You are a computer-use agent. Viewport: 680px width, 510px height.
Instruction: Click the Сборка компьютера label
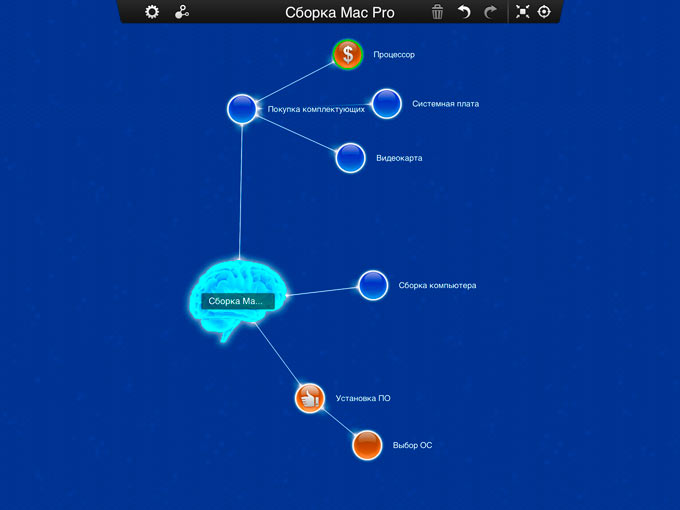pos(437,285)
